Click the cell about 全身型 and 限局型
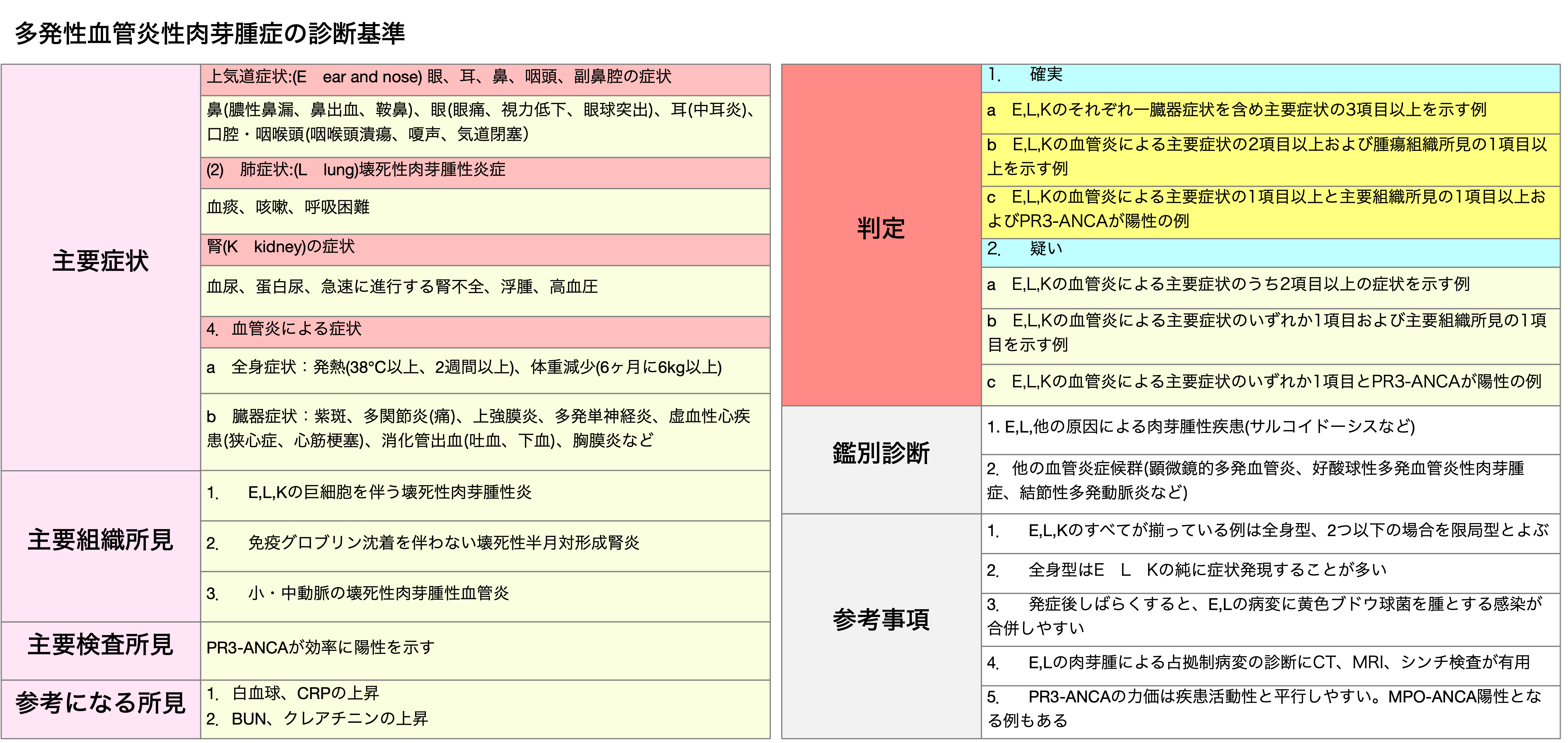Viewport: 1568px width, 743px height. pyautogui.click(x=1270, y=534)
